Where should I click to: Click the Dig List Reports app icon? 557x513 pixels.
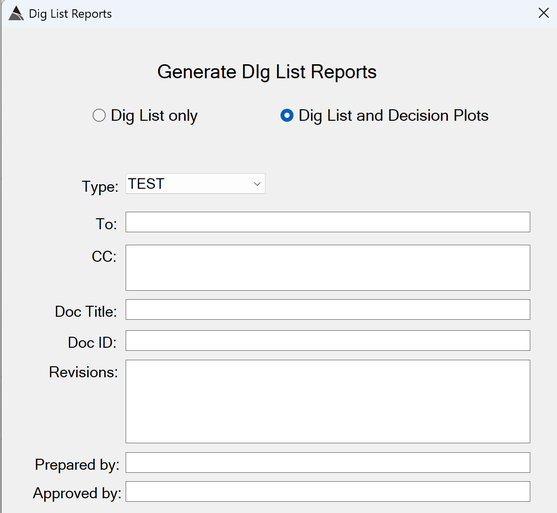(16, 14)
